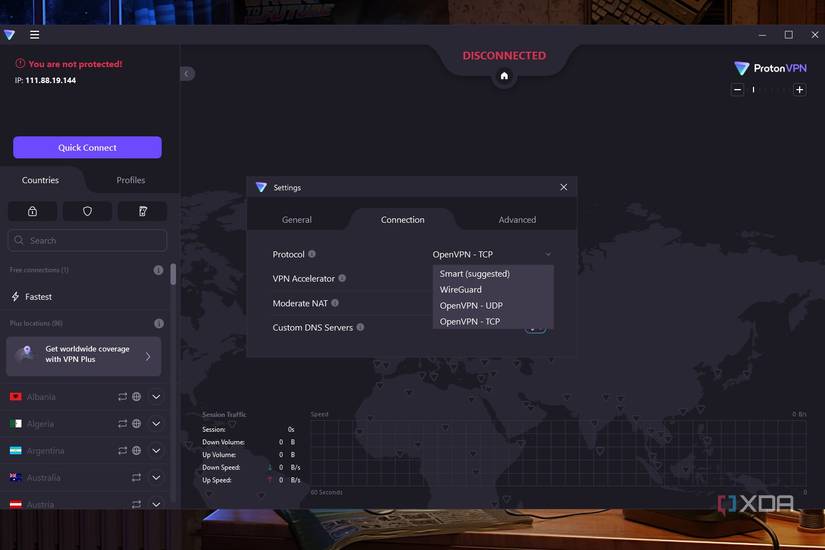
Task: Expand Austria server list
Action: pyautogui.click(x=156, y=504)
